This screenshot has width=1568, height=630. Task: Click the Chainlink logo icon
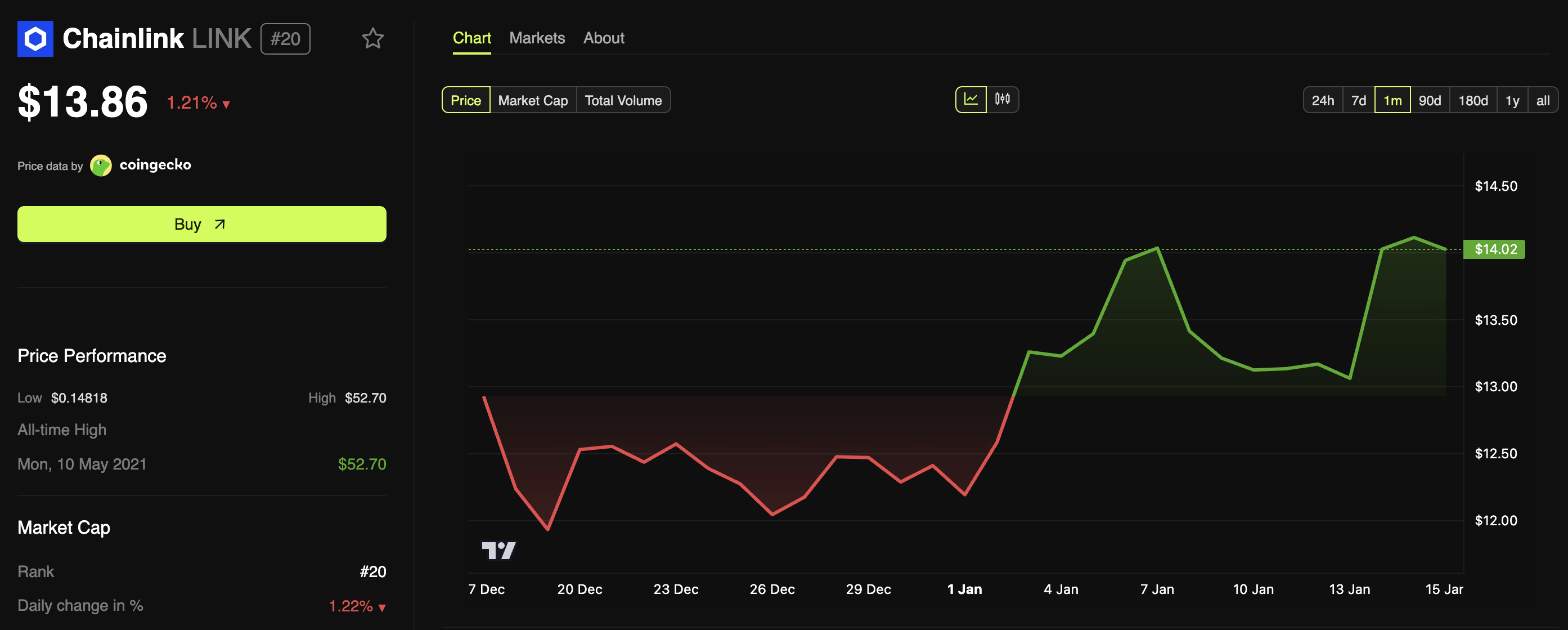pyautogui.click(x=35, y=39)
